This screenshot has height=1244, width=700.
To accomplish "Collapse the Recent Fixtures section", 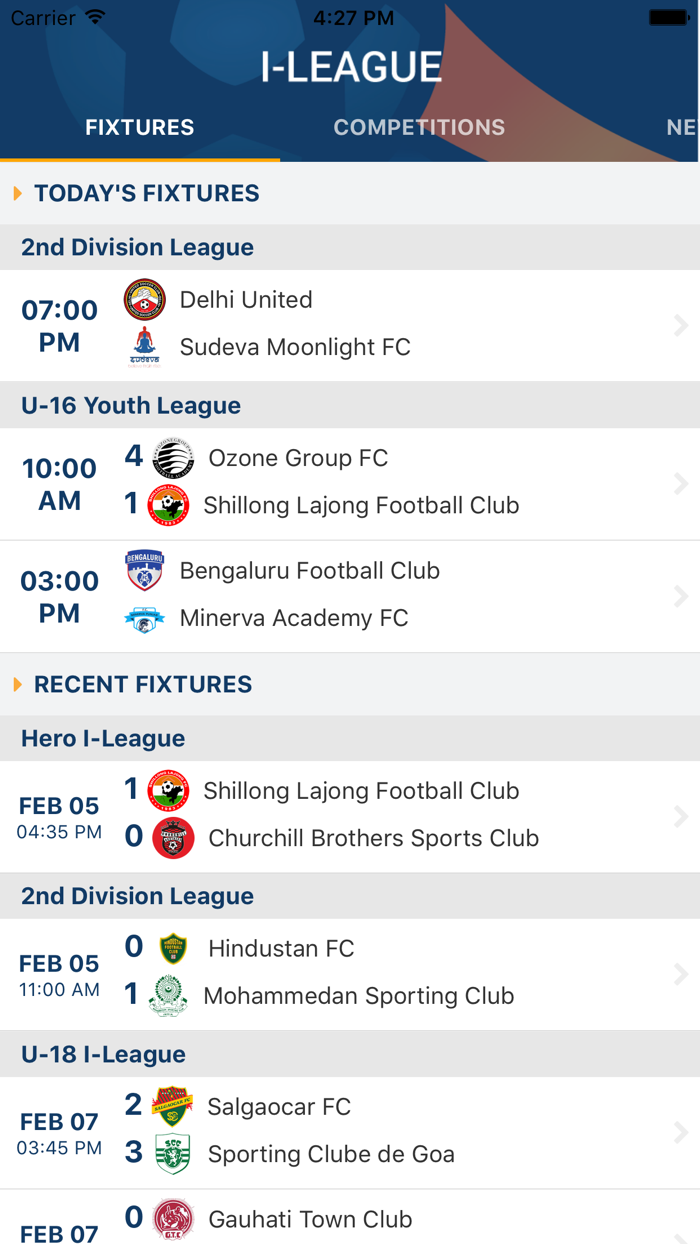I will (142, 684).
